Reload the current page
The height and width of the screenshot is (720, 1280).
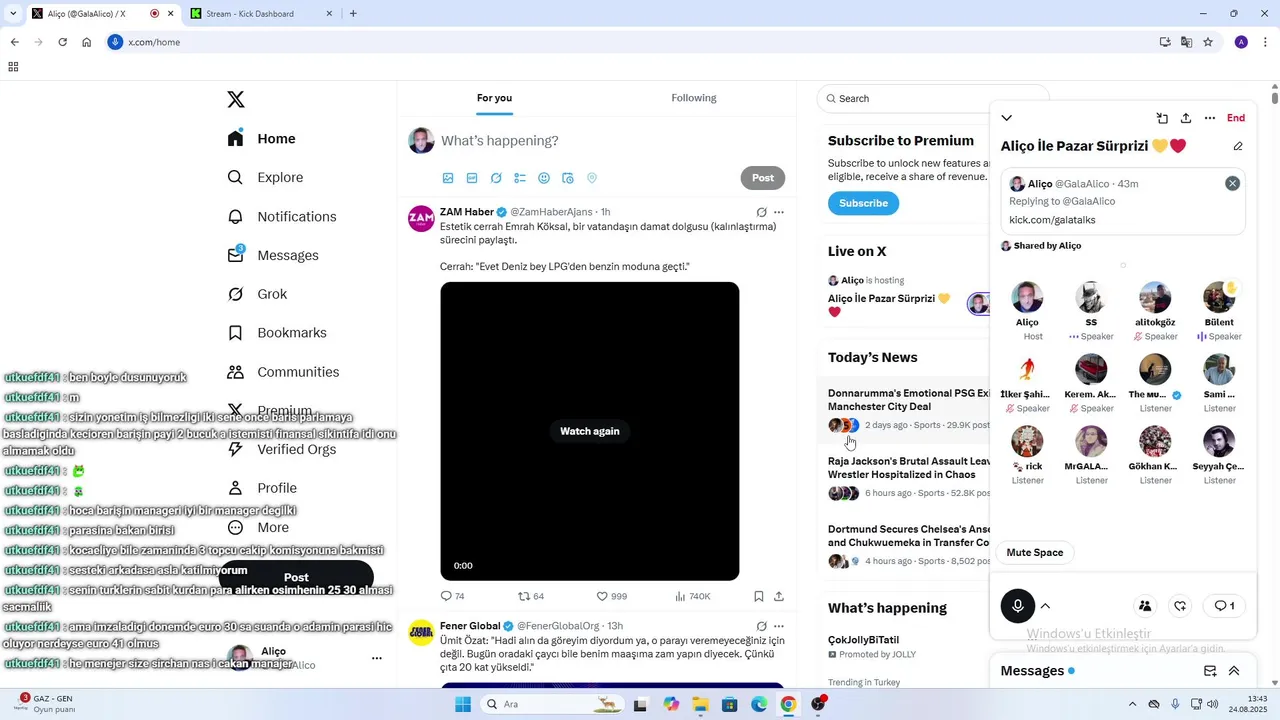click(x=62, y=42)
